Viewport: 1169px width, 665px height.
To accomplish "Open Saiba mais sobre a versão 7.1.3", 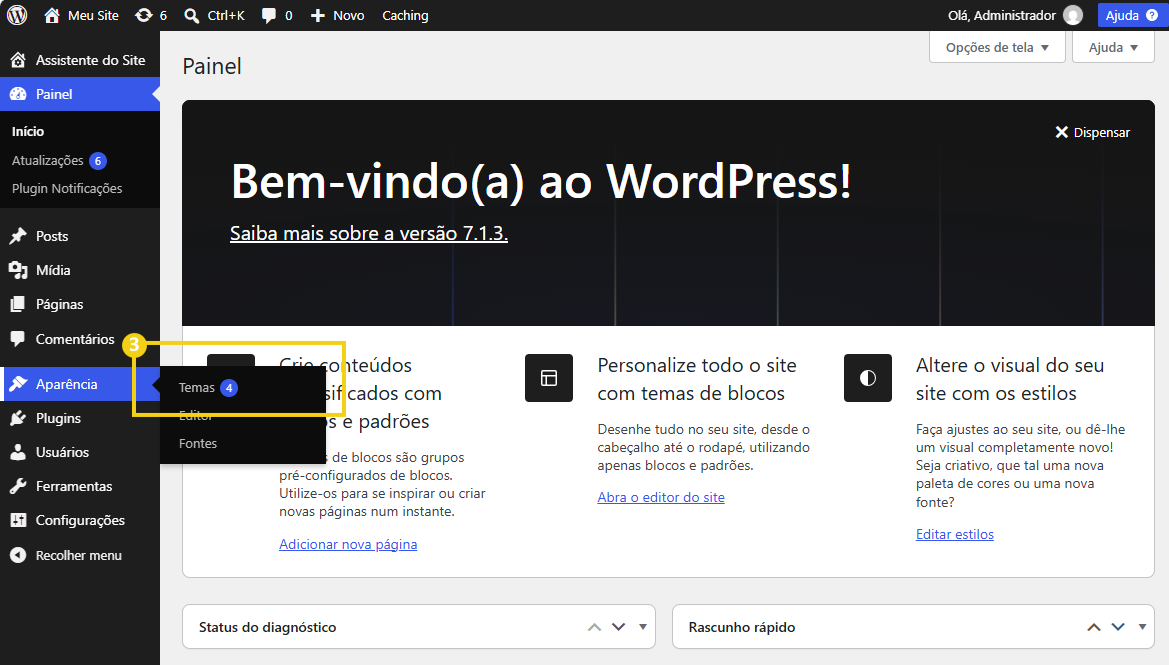I will [368, 233].
